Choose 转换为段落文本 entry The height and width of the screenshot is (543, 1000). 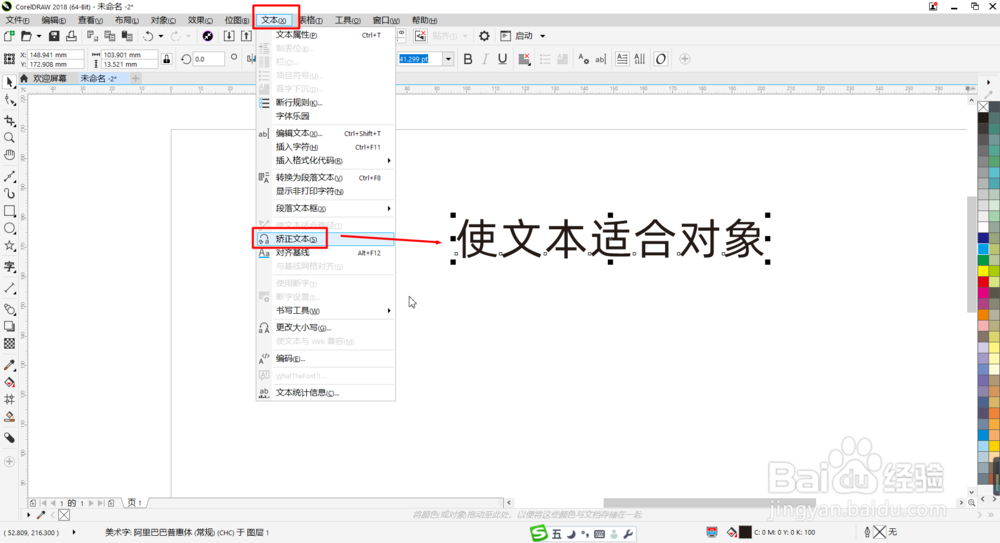[325, 178]
